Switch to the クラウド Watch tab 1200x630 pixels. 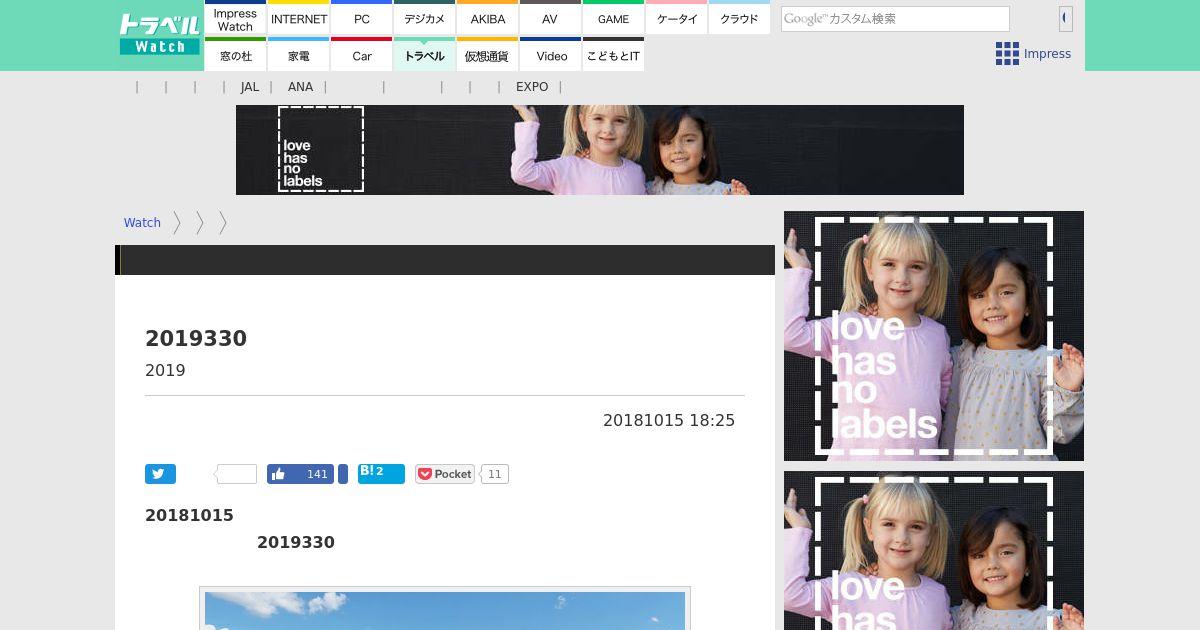click(740, 18)
